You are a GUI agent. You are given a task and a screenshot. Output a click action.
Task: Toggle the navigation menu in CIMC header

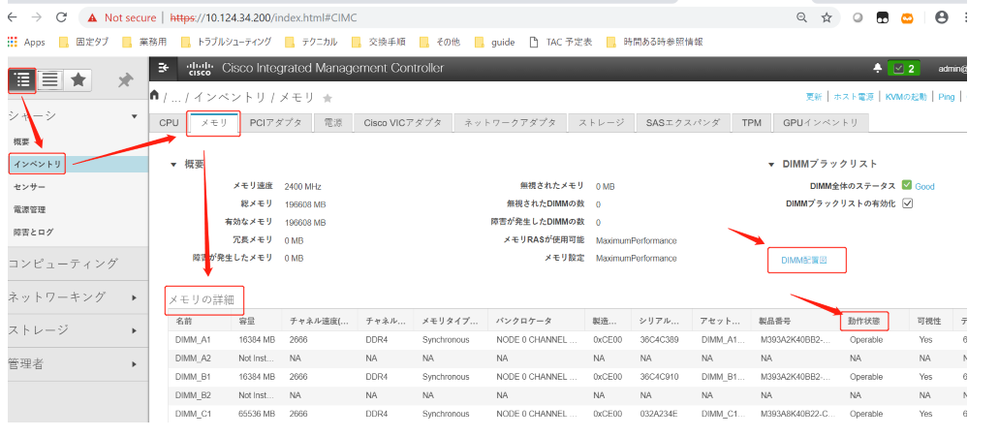coord(164,68)
